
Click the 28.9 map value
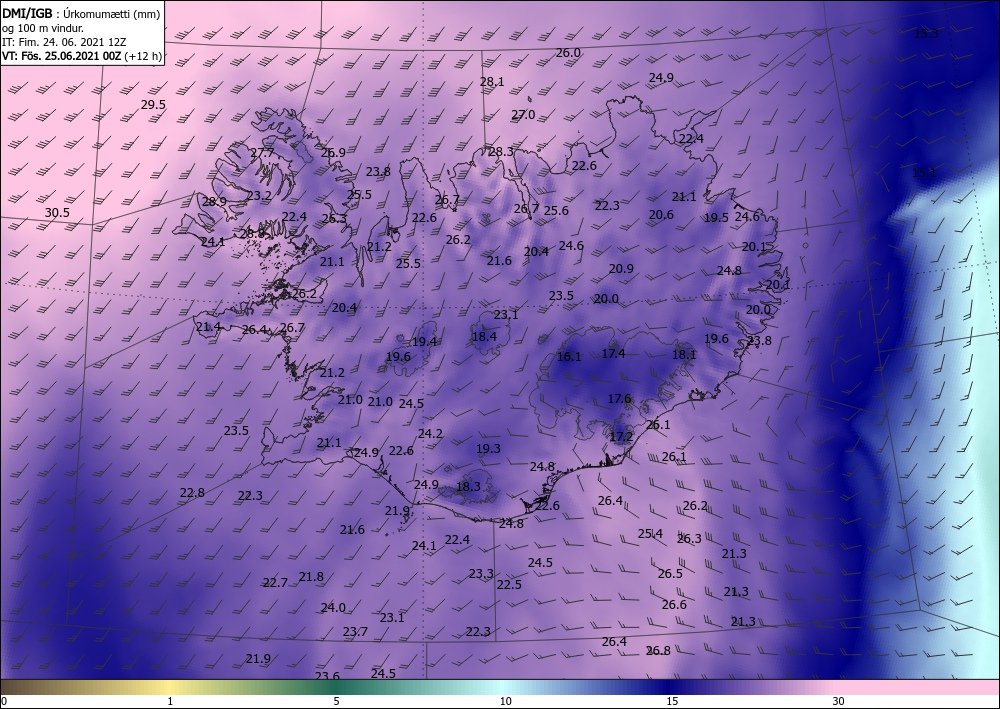pyautogui.click(x=214, y=201)
